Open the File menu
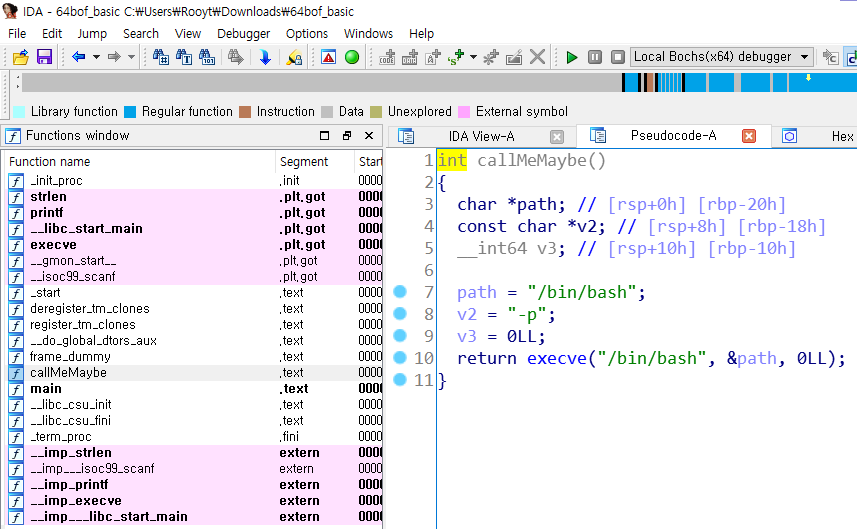 tap(17, 34)
